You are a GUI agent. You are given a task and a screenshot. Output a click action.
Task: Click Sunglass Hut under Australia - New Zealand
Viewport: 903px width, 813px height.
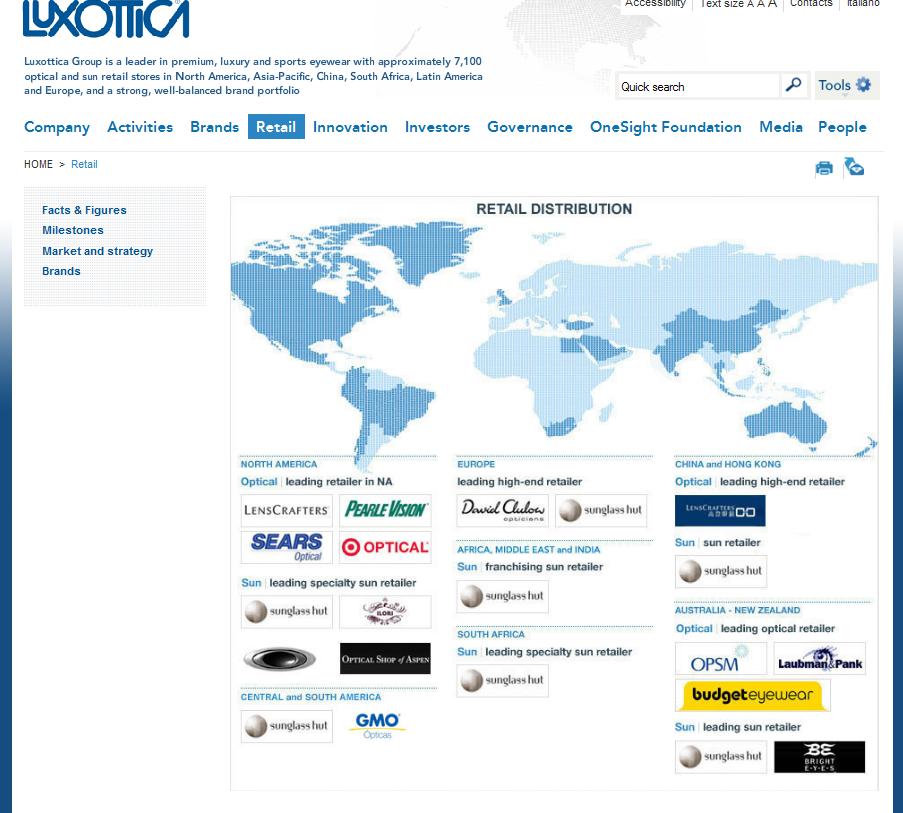tap(721, 757)
